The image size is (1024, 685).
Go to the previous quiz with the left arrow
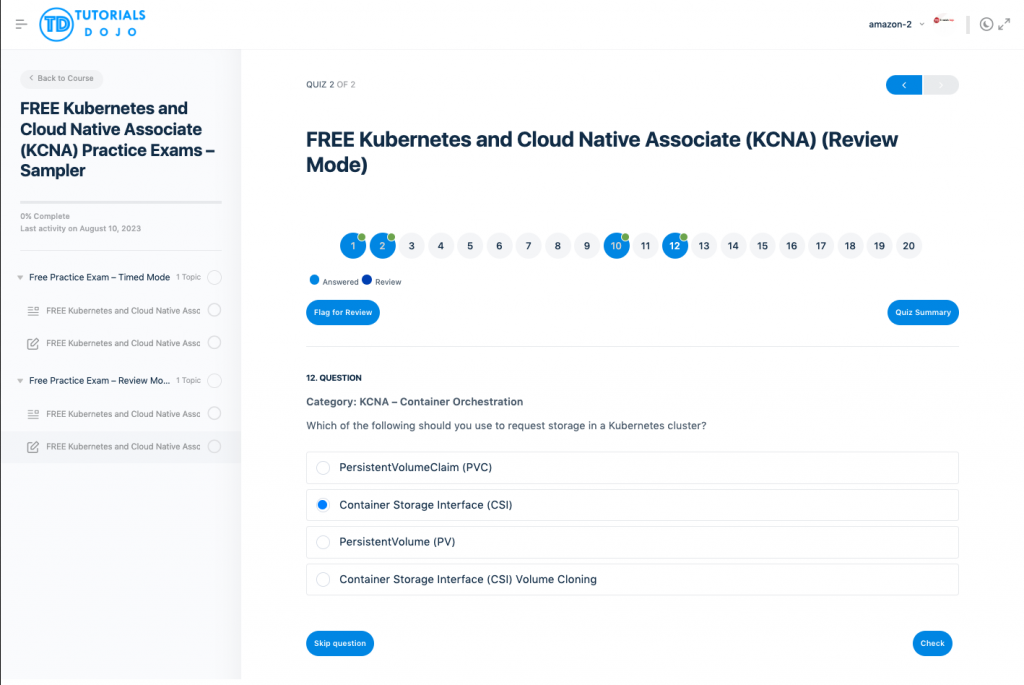coord(904,85)
